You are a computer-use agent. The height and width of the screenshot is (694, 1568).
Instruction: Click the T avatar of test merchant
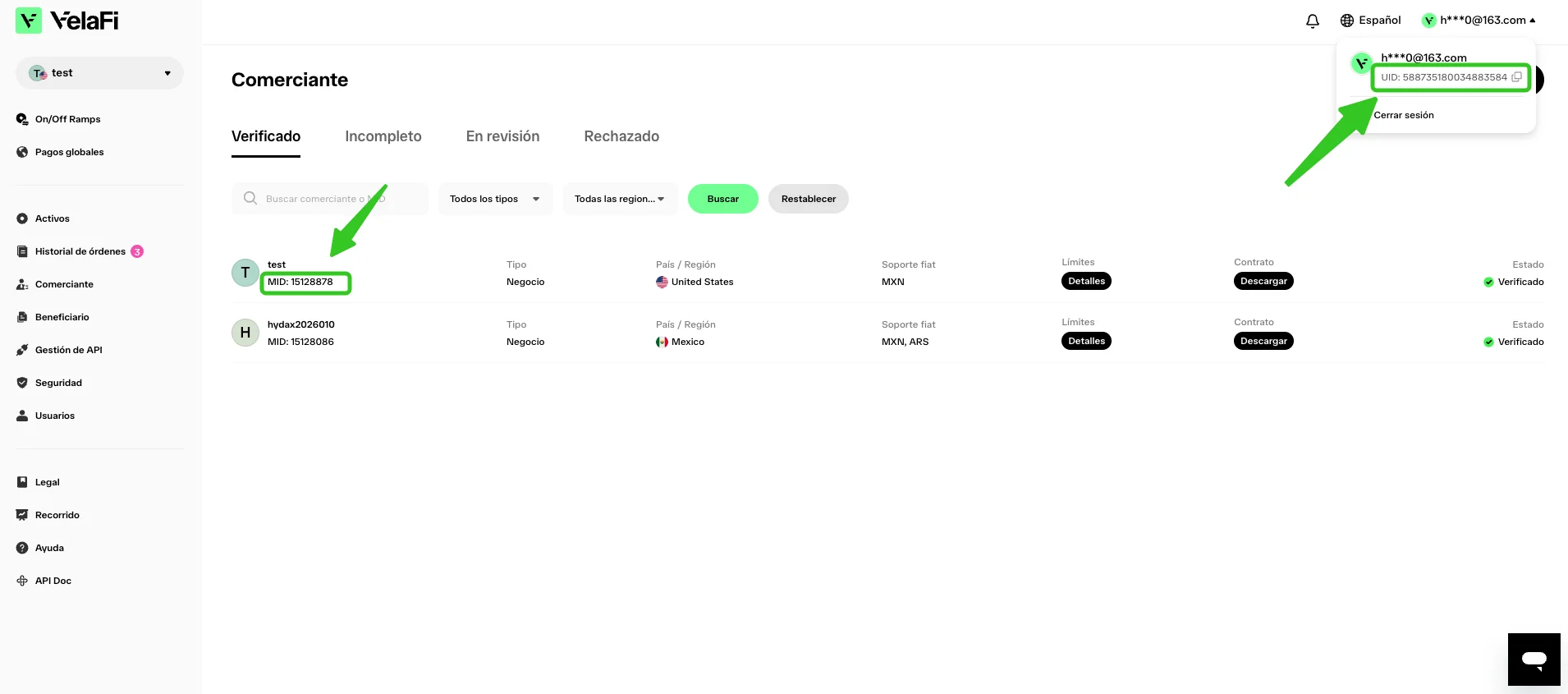click(x=245, y=273)
